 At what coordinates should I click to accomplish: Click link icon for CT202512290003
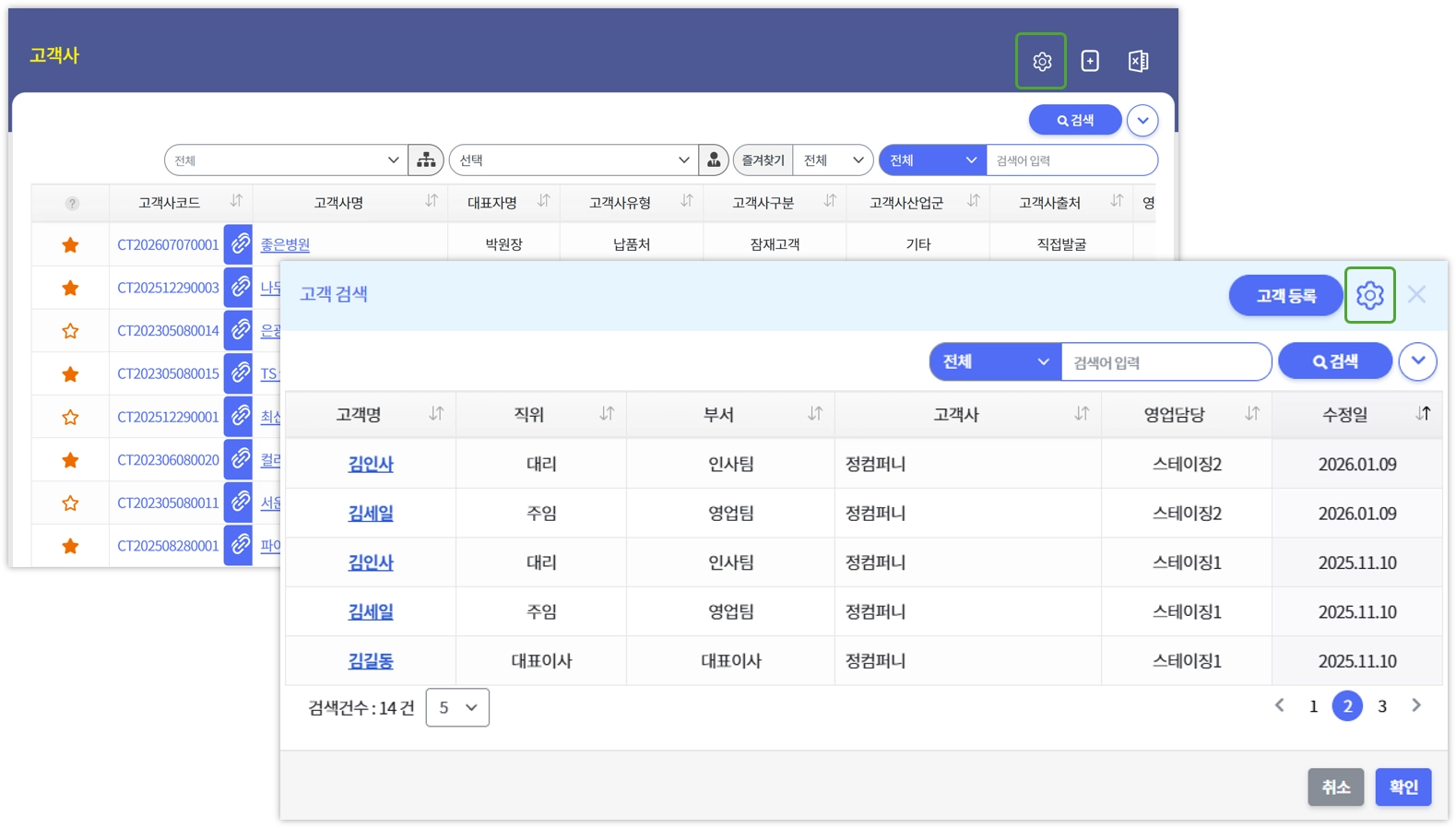(x=239, y=288)
